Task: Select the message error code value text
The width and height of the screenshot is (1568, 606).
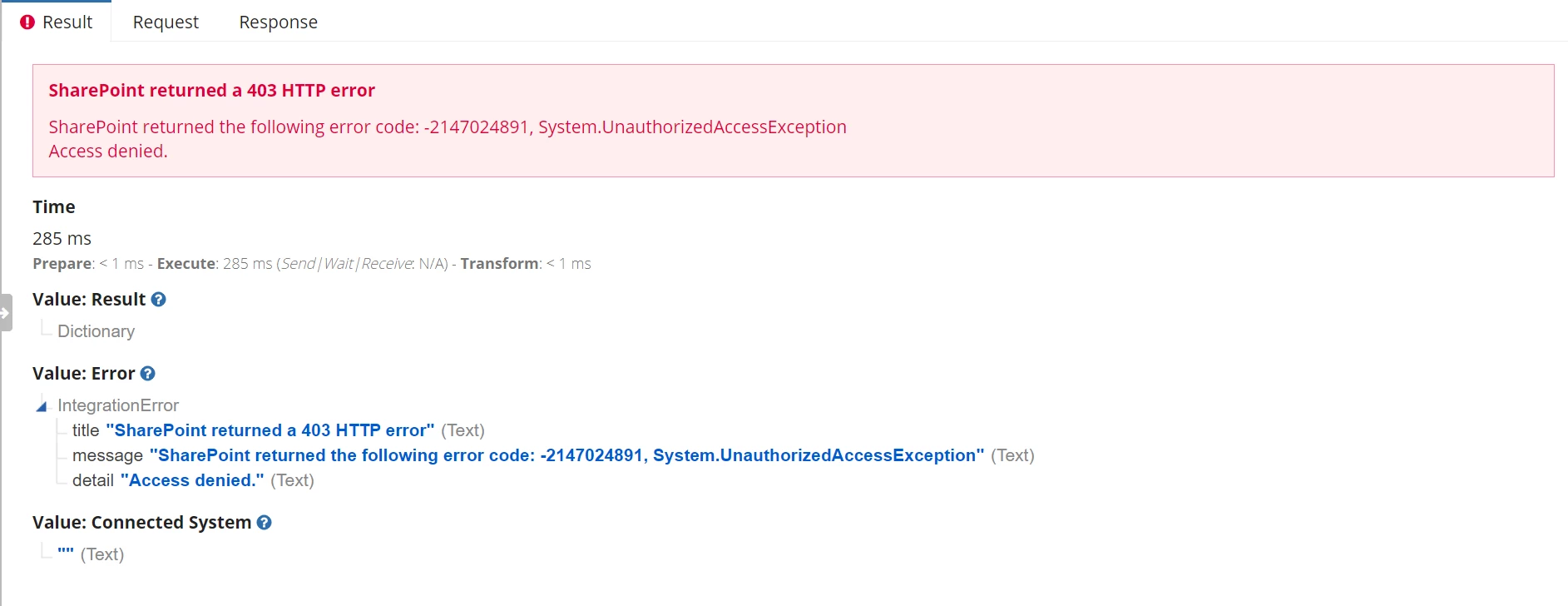Action: coord(566,455)
